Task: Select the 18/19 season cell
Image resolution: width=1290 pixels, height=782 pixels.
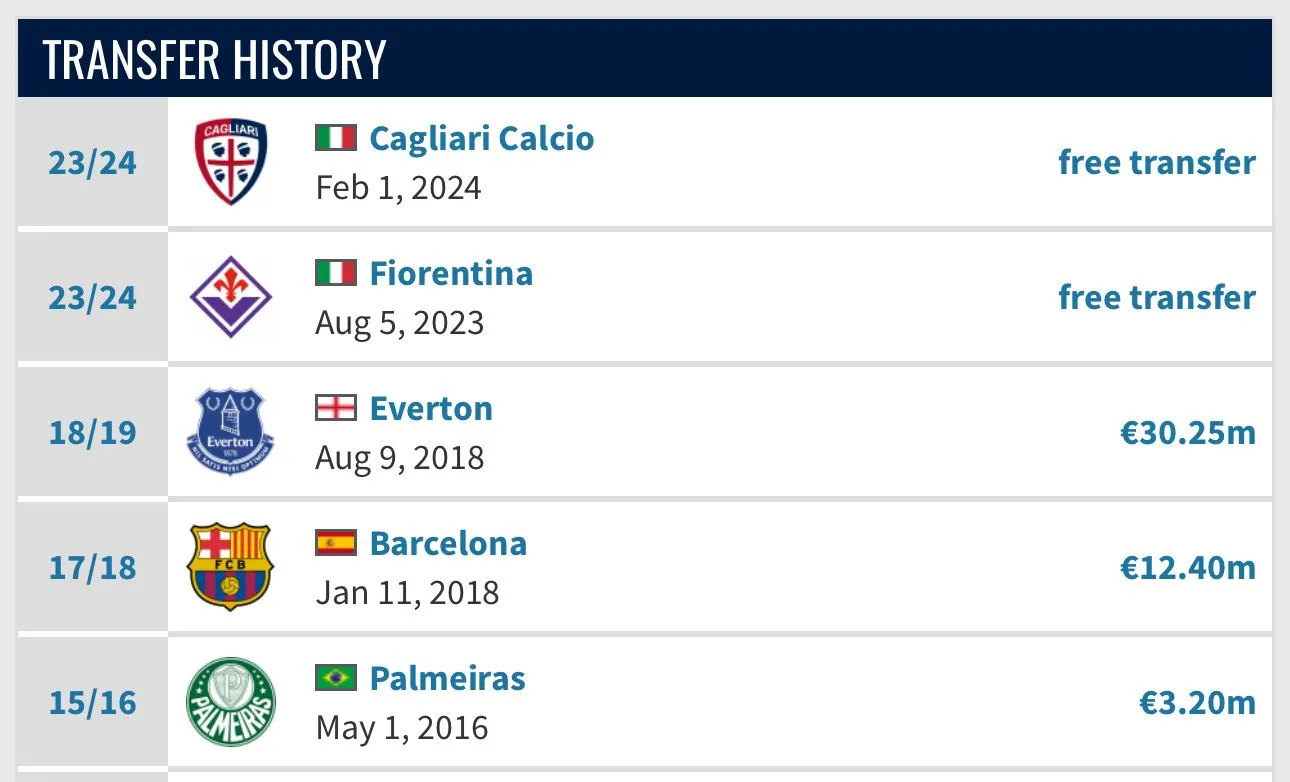Action: tap(92, 432)
